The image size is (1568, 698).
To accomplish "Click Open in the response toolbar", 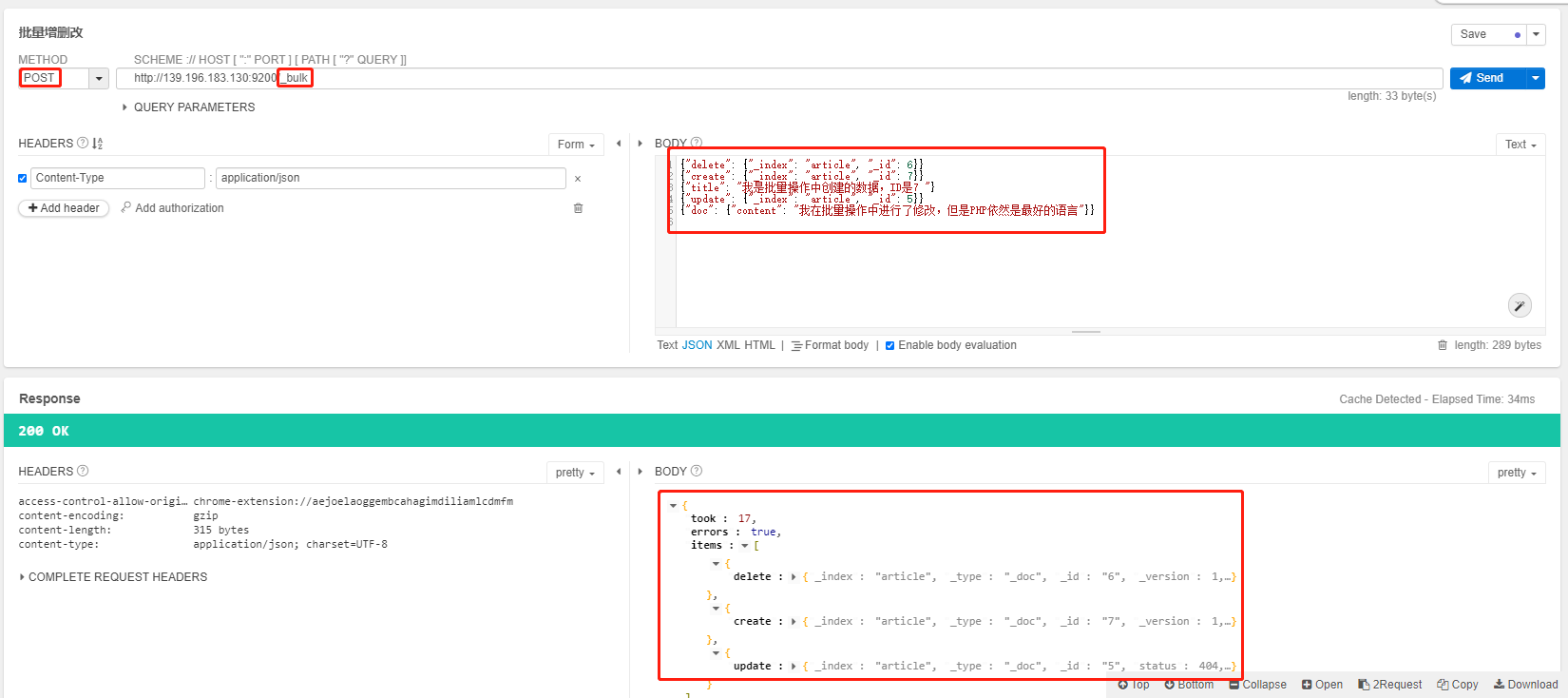I will (x=1322, y=685).
